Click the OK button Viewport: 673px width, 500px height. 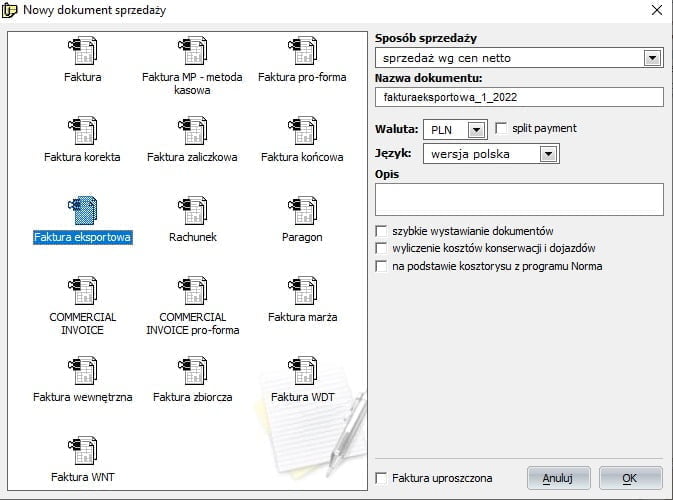click(630, 478)
